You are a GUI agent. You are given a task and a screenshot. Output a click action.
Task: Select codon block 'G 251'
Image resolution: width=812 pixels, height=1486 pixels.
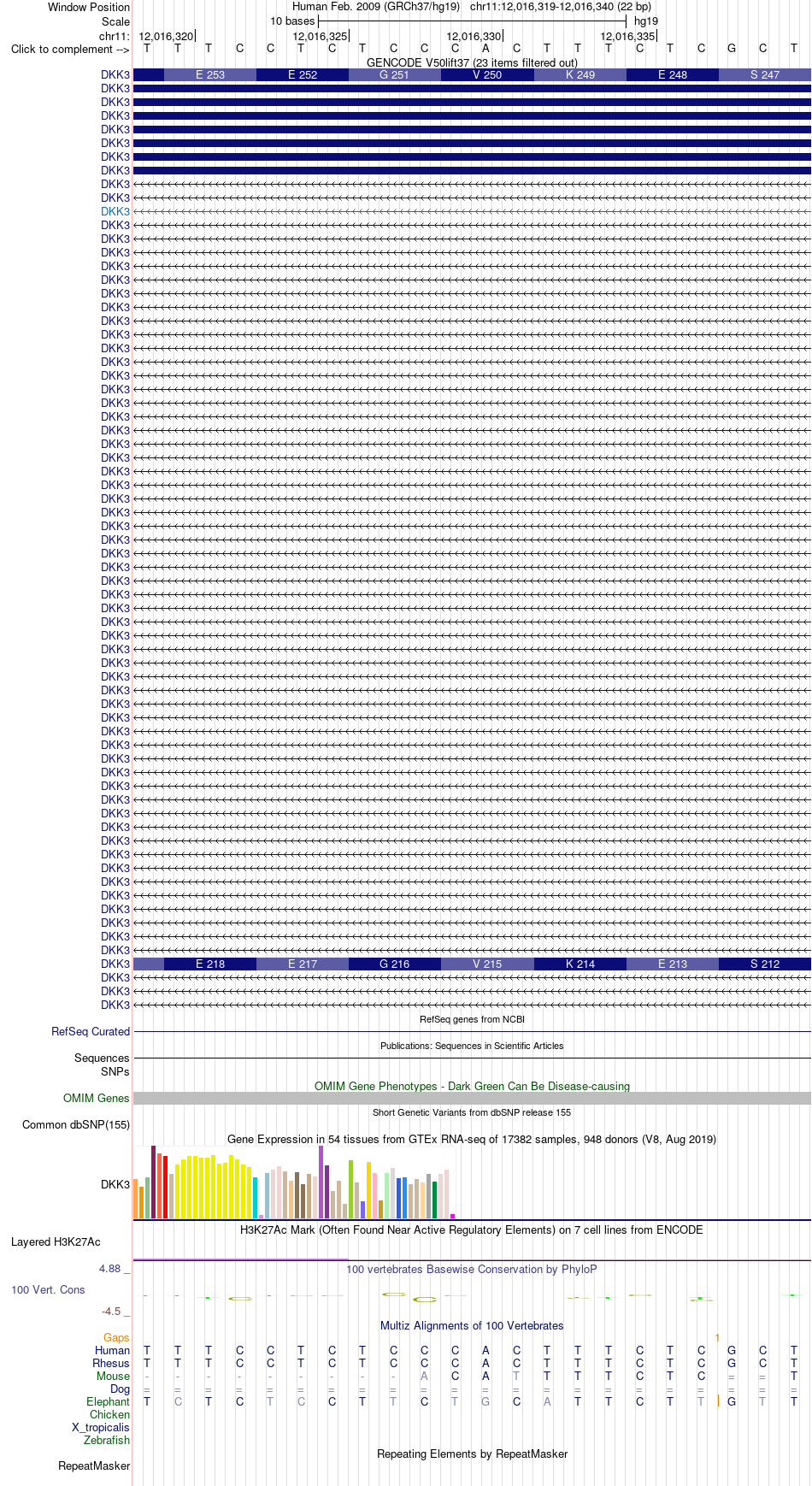point(395,75)
